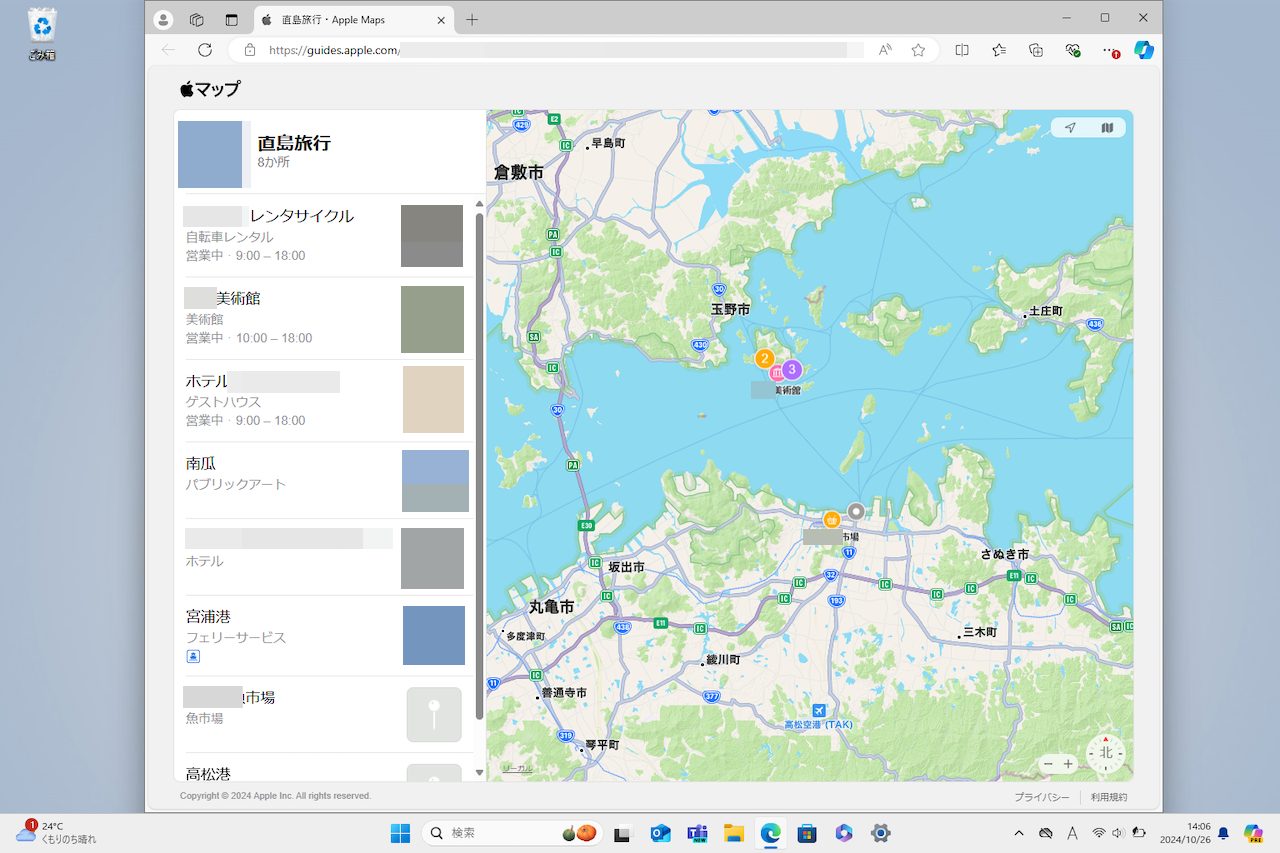The image size is (1280, 853).
Task: Toggle Edge split screen view
Action: [962, 50]
